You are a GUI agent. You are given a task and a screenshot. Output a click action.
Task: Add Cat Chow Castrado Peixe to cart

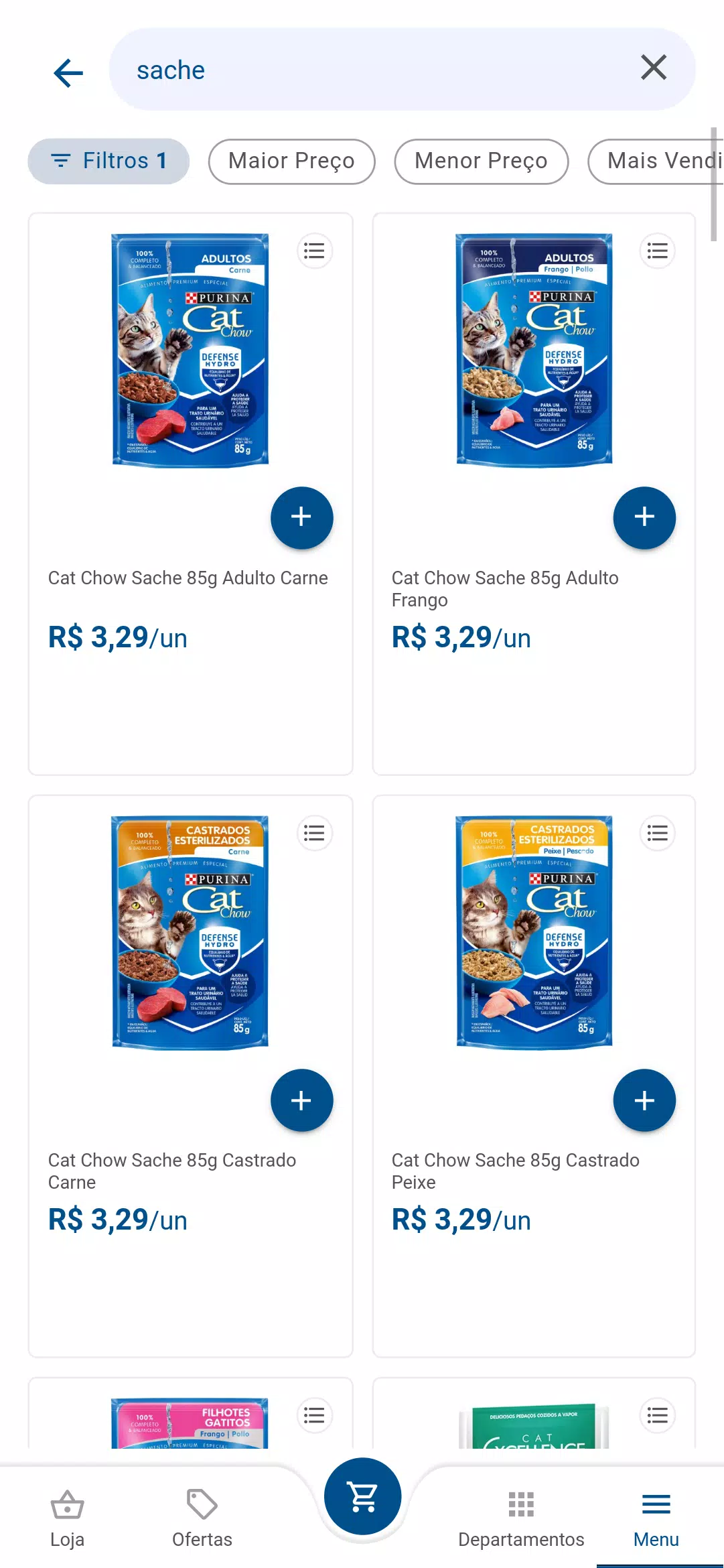644,1100
